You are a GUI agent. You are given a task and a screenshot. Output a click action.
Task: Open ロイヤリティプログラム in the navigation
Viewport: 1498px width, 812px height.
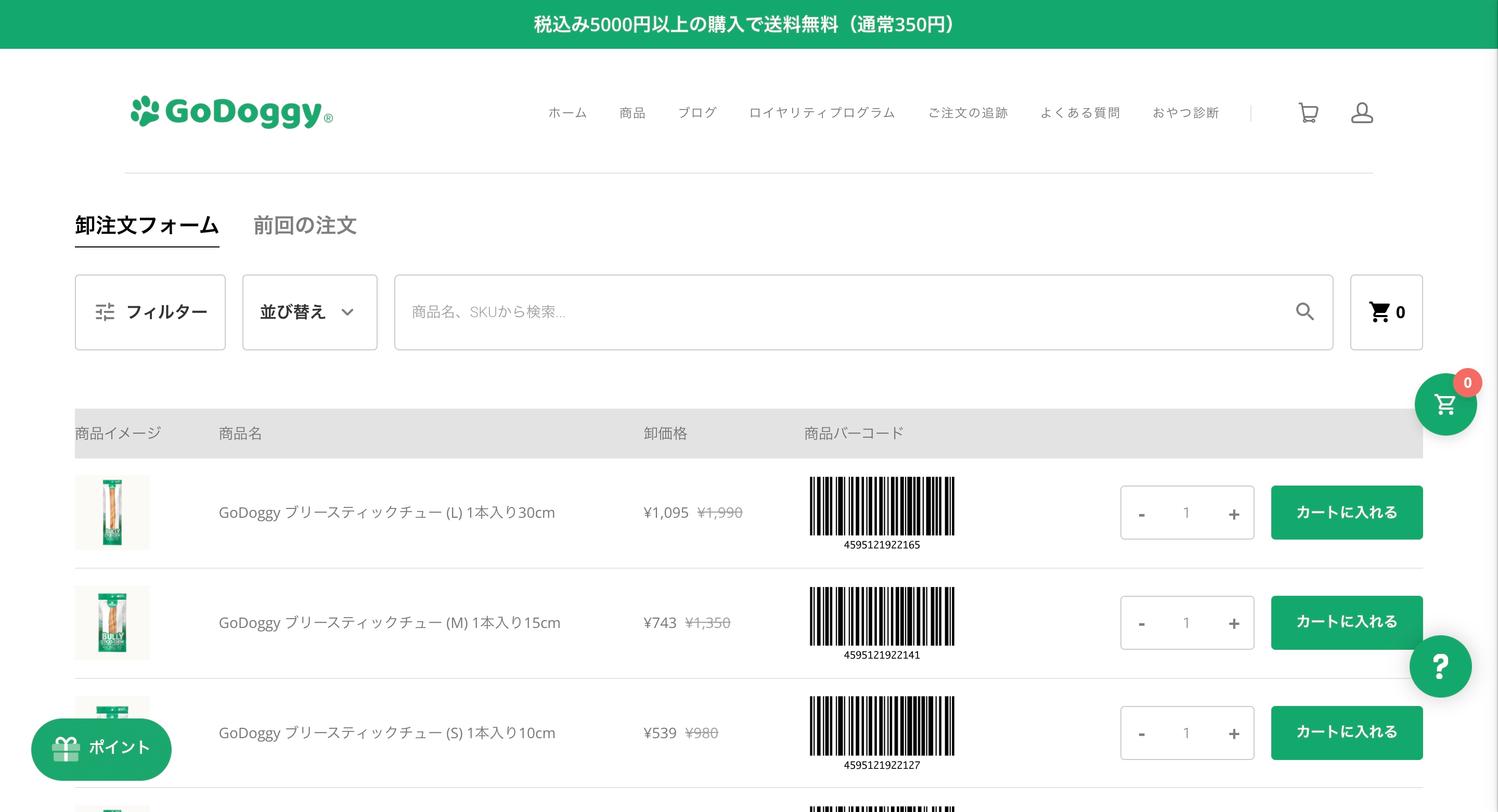822,113
